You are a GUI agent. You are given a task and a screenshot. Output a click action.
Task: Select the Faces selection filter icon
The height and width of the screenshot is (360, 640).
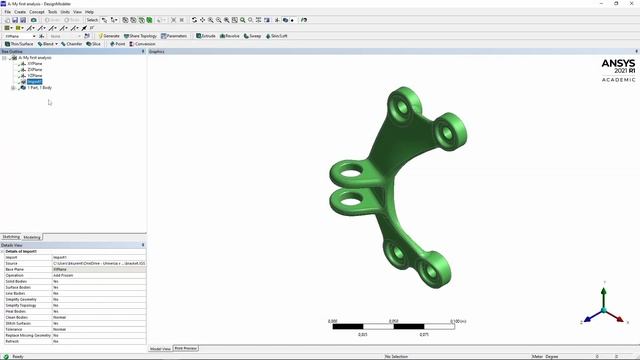[x=141, y=20]
